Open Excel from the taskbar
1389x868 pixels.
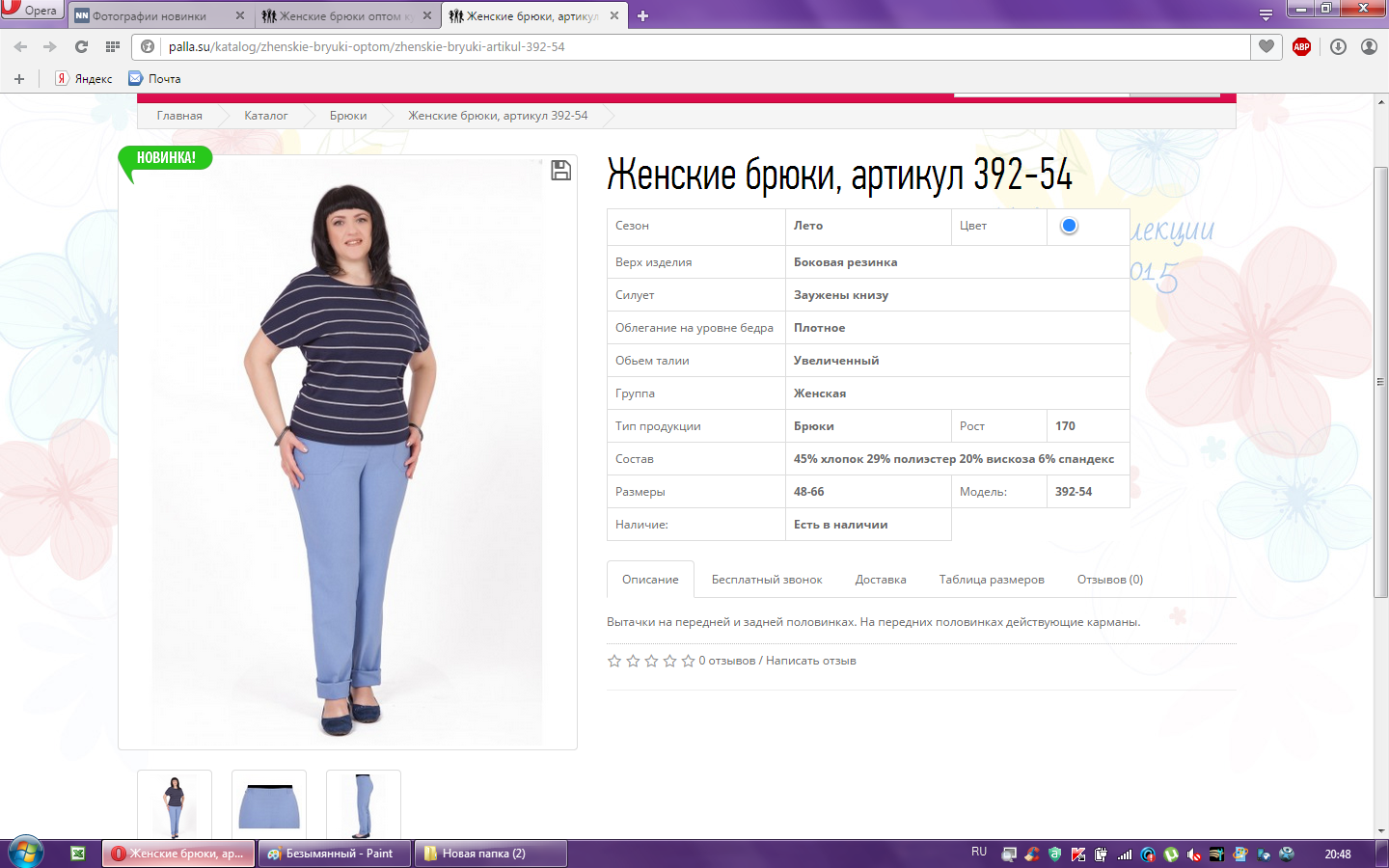pos(78,854)
